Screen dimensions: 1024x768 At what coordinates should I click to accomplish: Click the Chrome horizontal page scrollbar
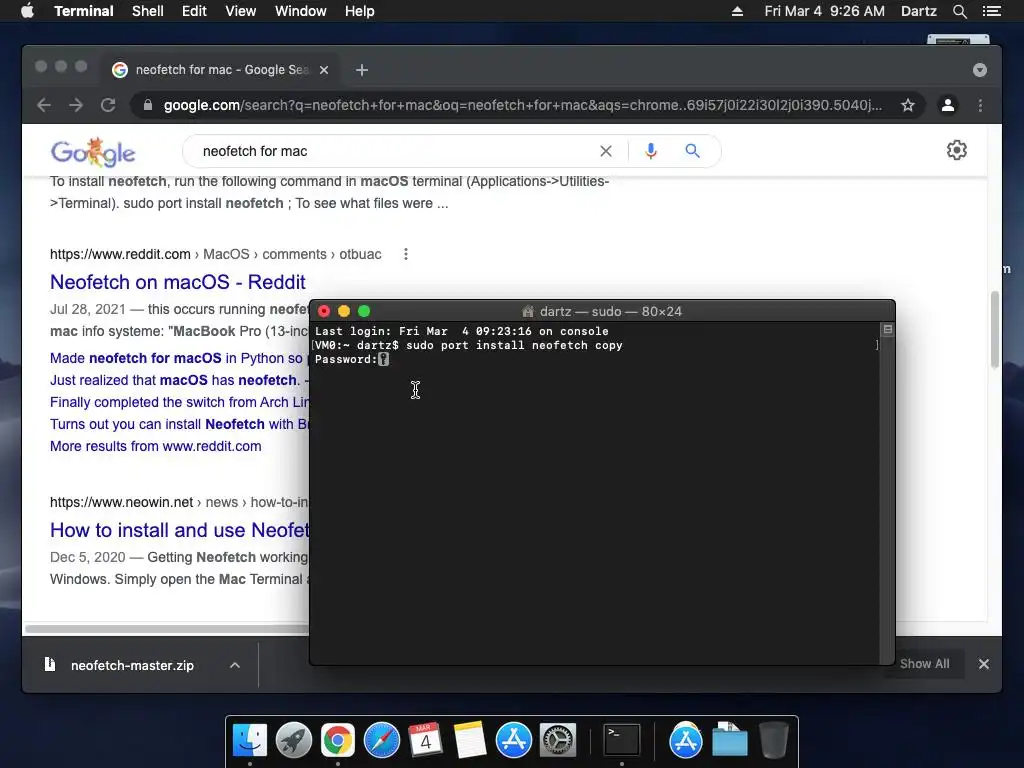click(x=167, y=629)
